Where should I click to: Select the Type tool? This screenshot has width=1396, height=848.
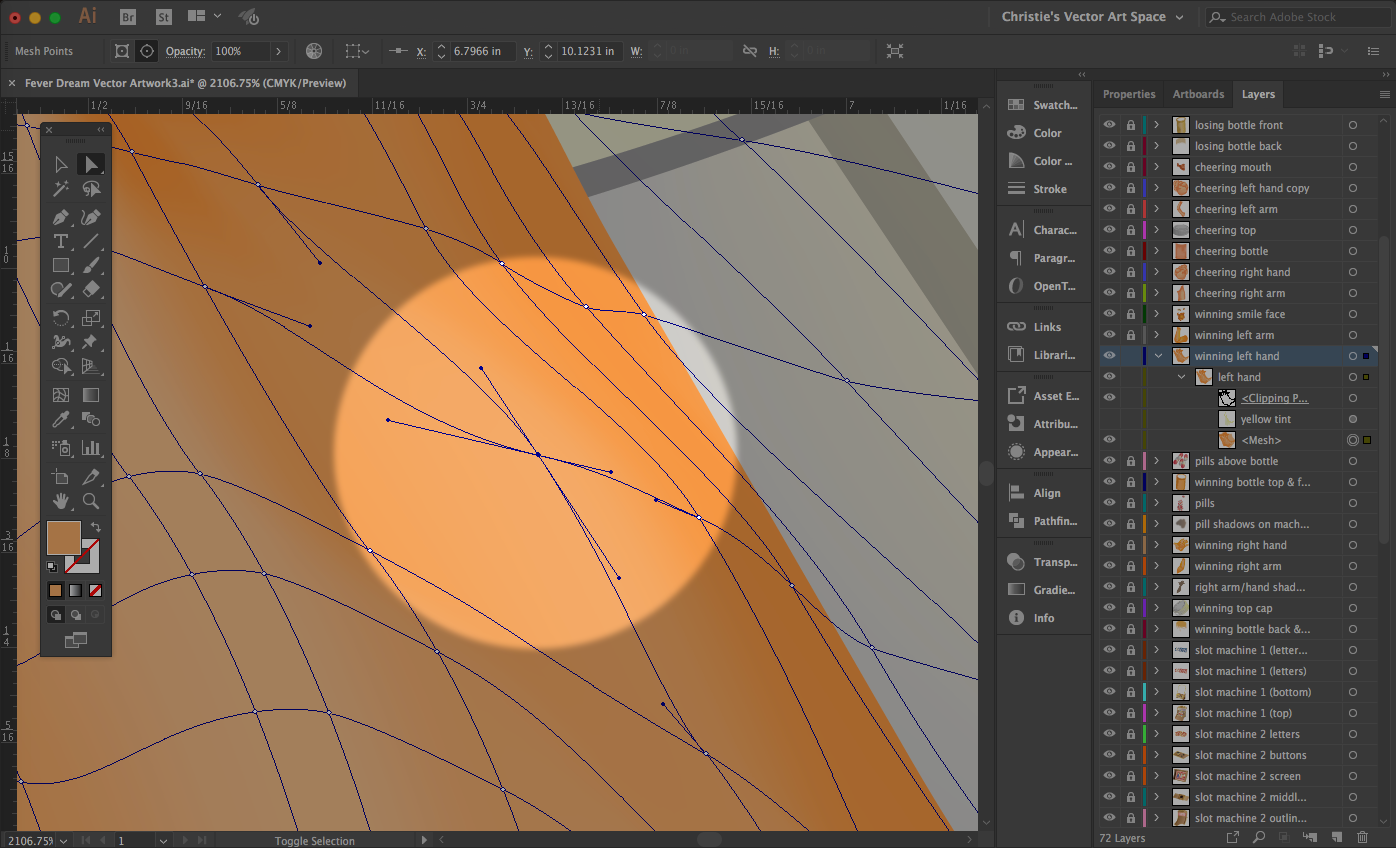point(61,241)
